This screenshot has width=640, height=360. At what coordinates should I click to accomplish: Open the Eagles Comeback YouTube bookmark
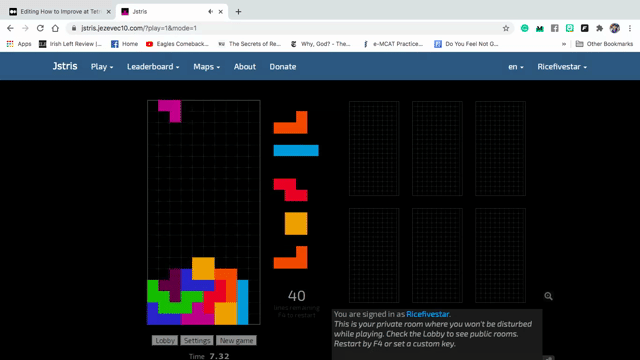[x=177, y=44]
